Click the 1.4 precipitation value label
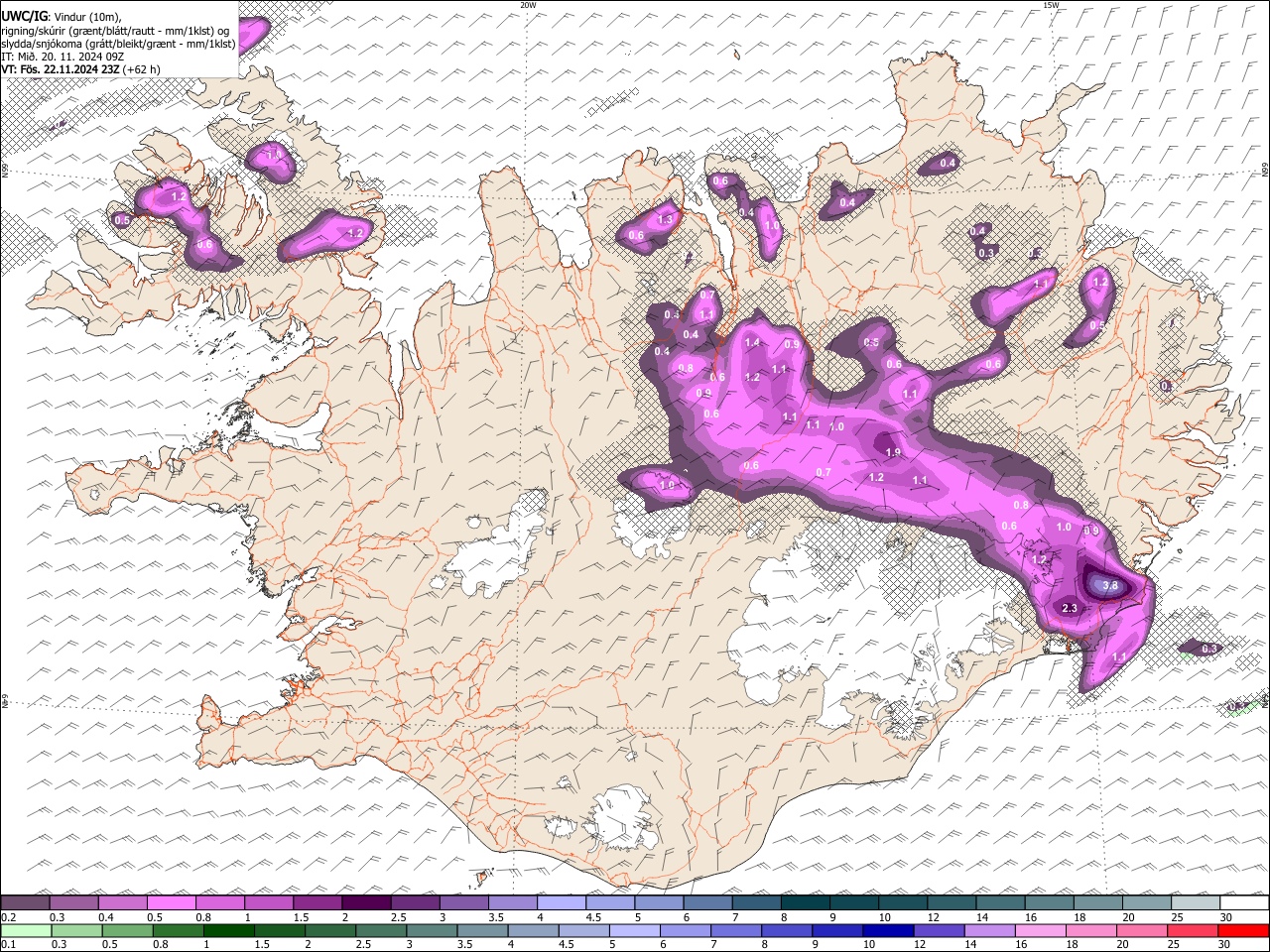 point(752,343)
